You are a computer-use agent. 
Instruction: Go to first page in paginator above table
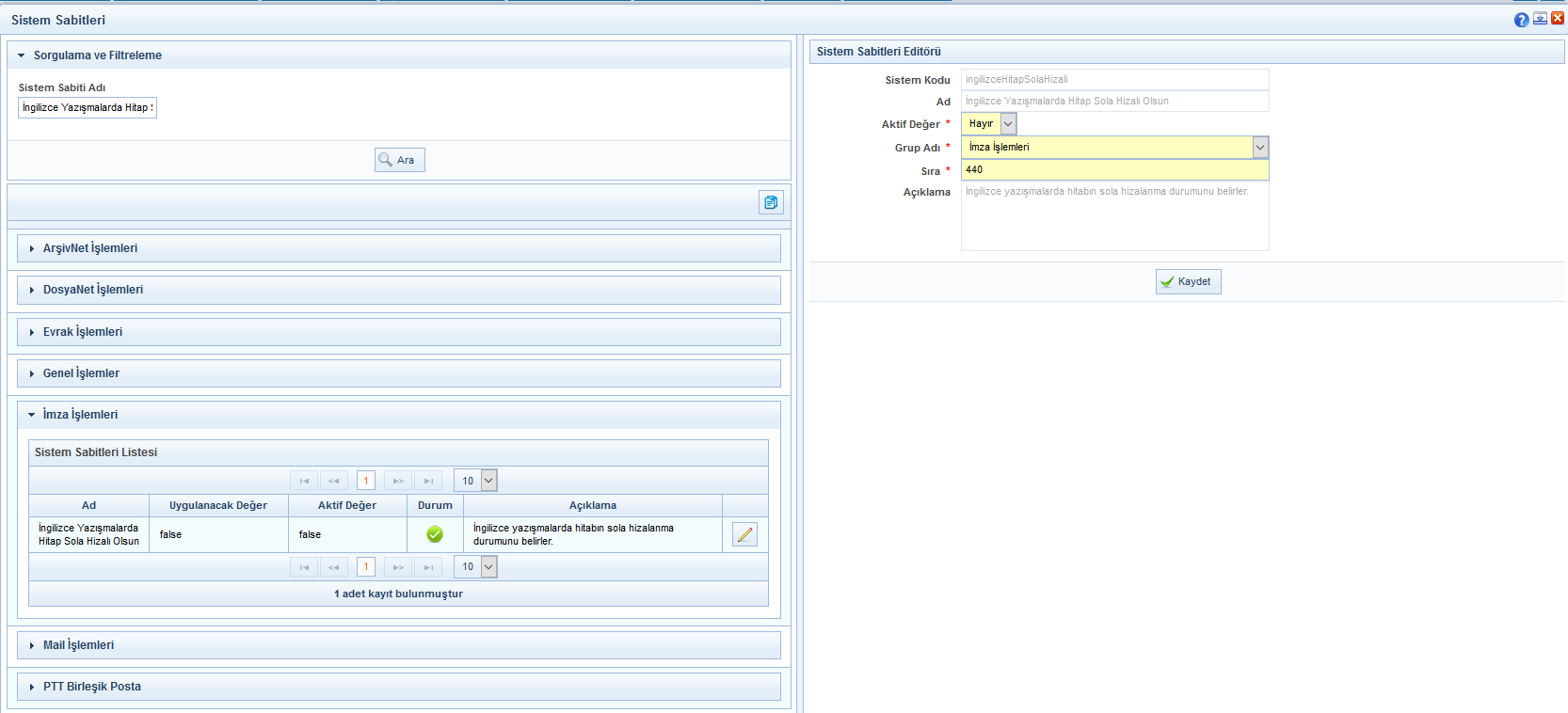[x=304, y=481]
